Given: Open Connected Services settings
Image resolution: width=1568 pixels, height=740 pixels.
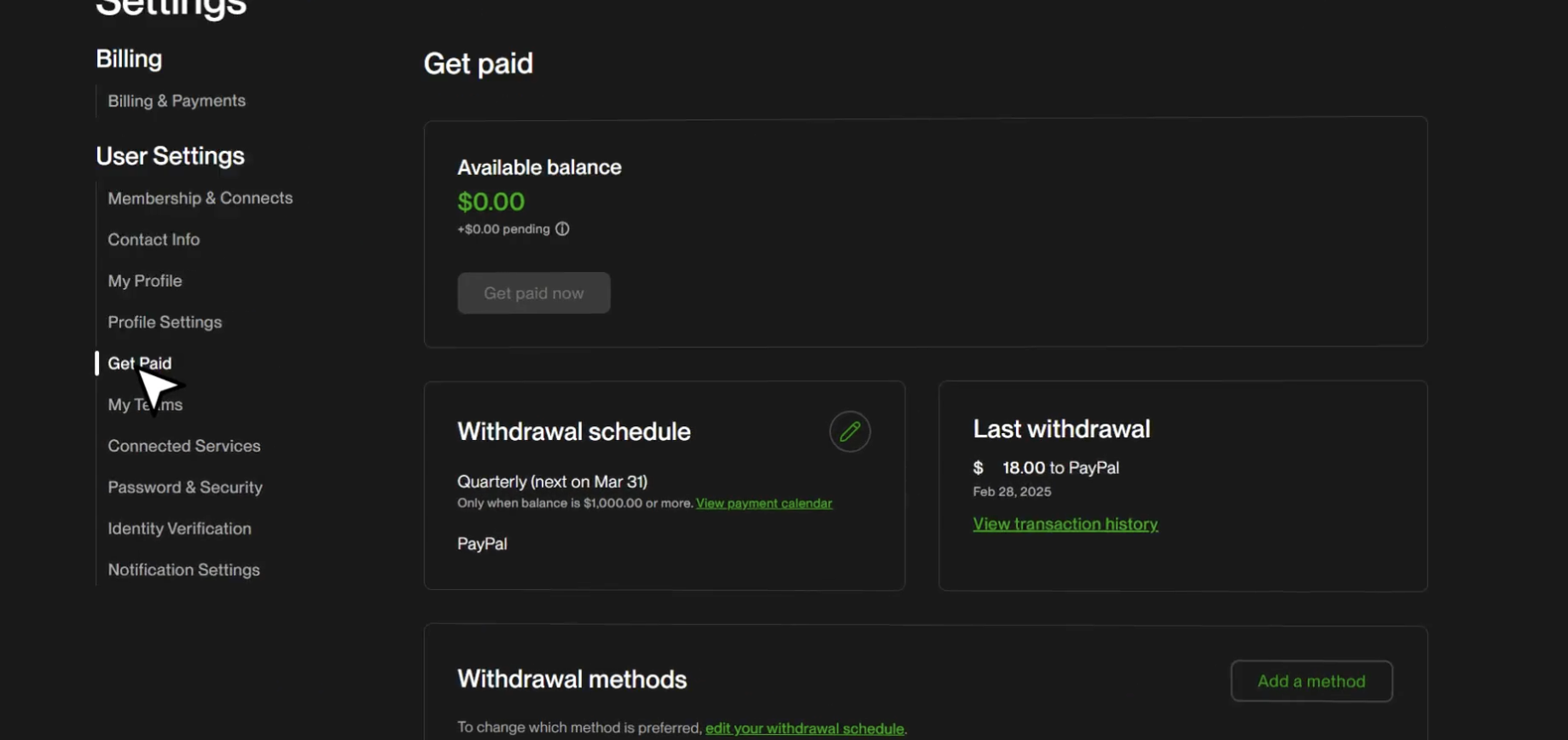Looking at the screenshot, I should point(183,446).
